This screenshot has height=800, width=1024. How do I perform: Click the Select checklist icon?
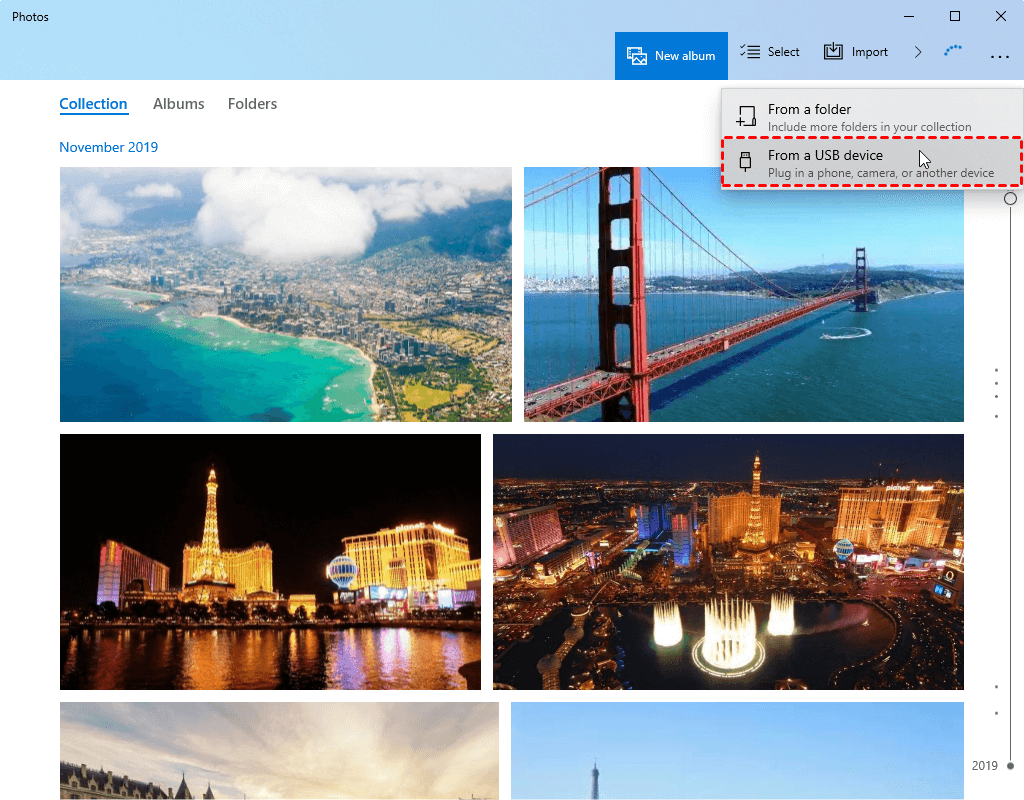[750, 51]
